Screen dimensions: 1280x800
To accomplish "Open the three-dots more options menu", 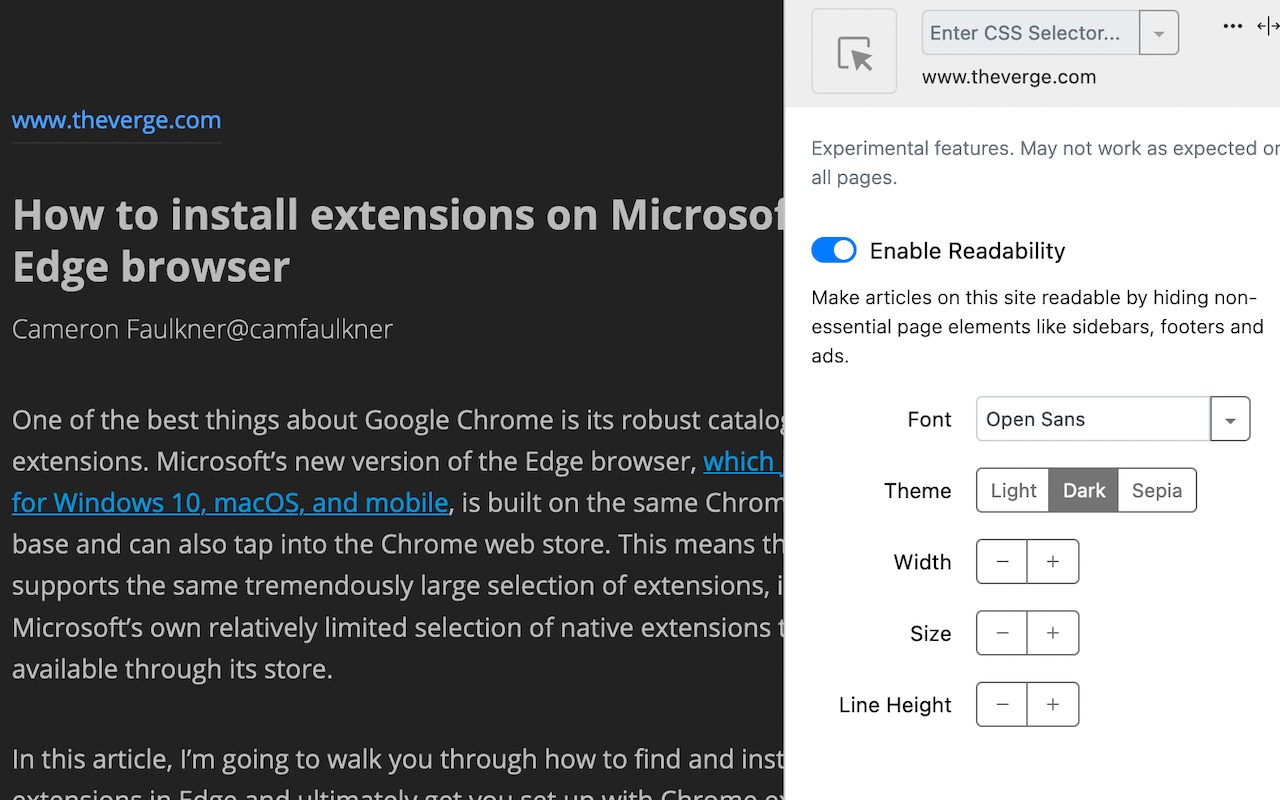I will pyautogui.click(x=1232, y=26).
